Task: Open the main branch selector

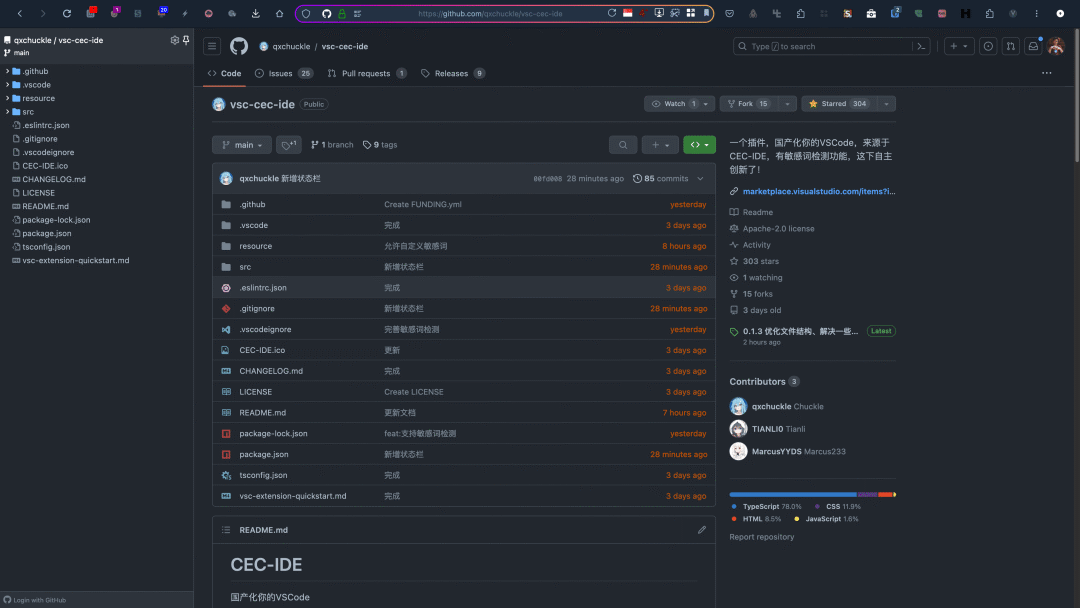Action: point(241,144)
